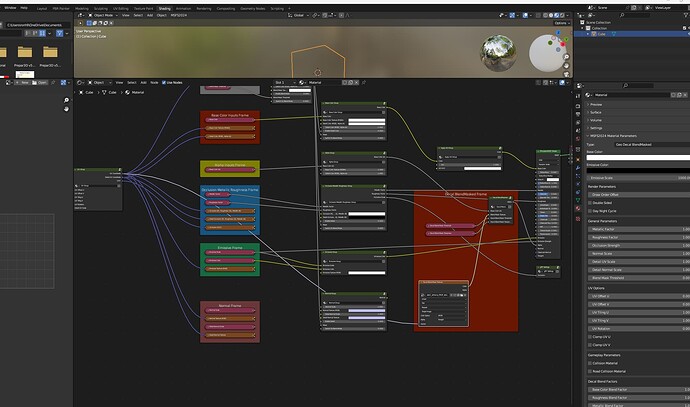Select the Collection row in the Outliner
The width and height of the screenshot is (690, 407).
click(x=632, y=28)
